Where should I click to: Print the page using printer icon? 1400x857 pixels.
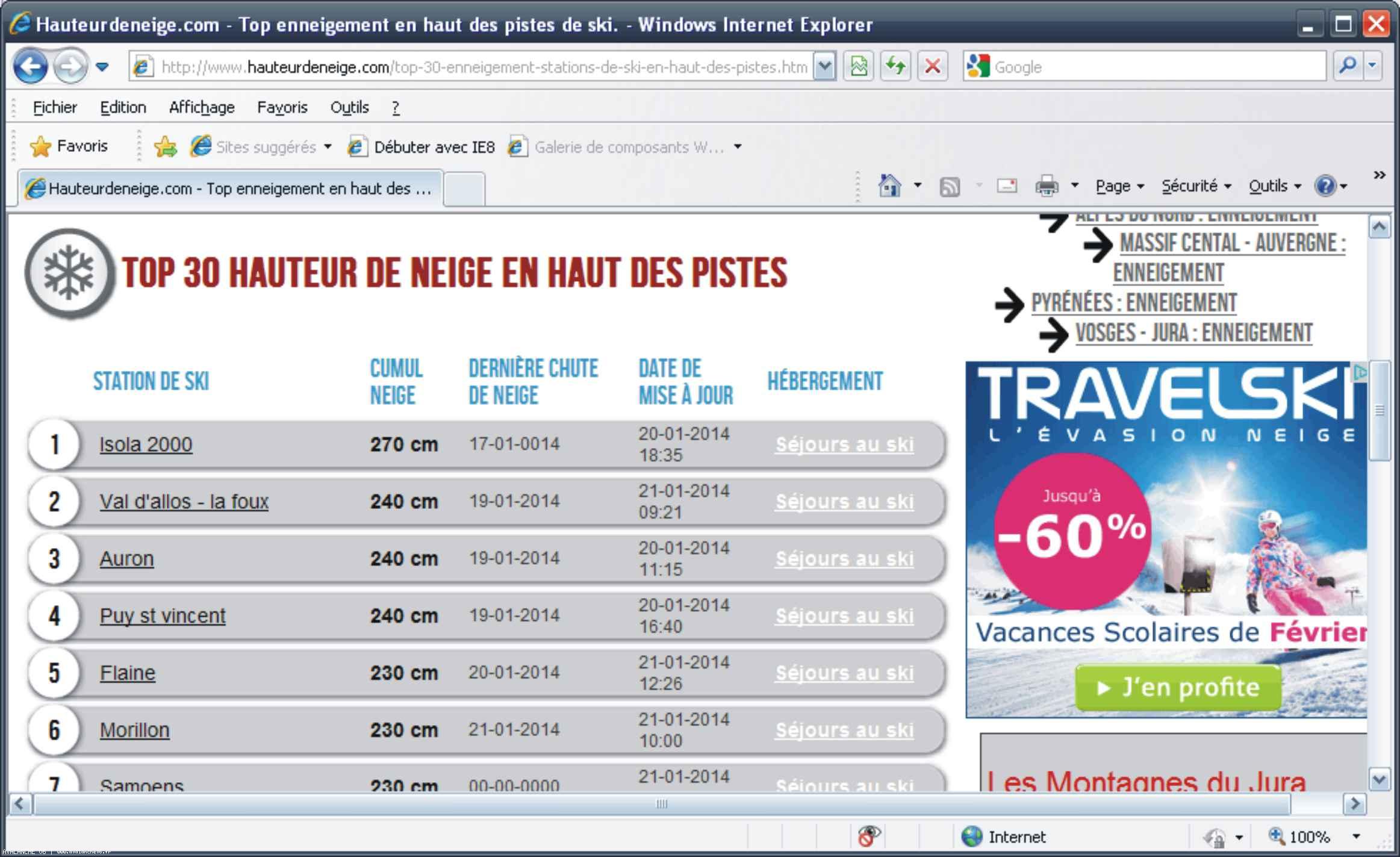click(x=1047, y=185)
